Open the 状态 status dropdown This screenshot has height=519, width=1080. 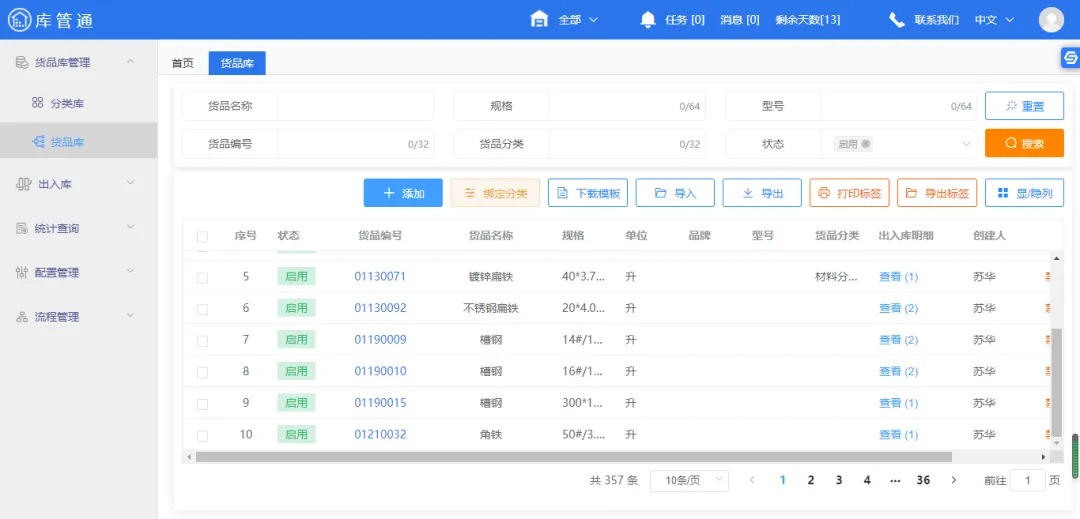[x=900, y=144]
